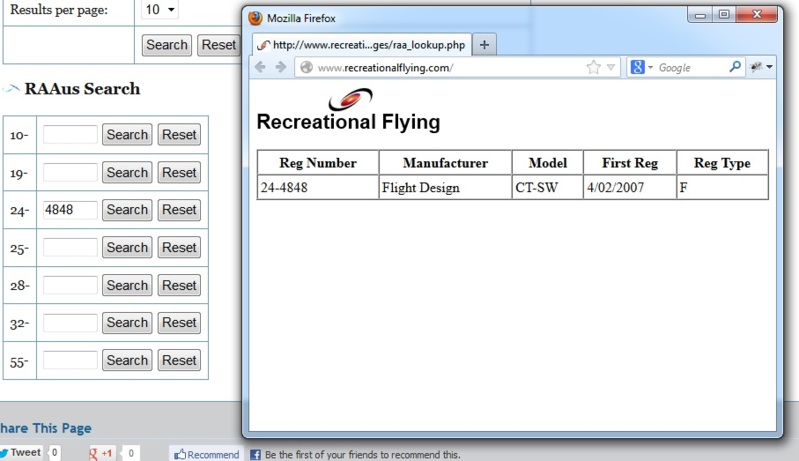Click the Facebook icon beside recommend text
The width and height of the screenshot is (799, 461).
point(255,454)
